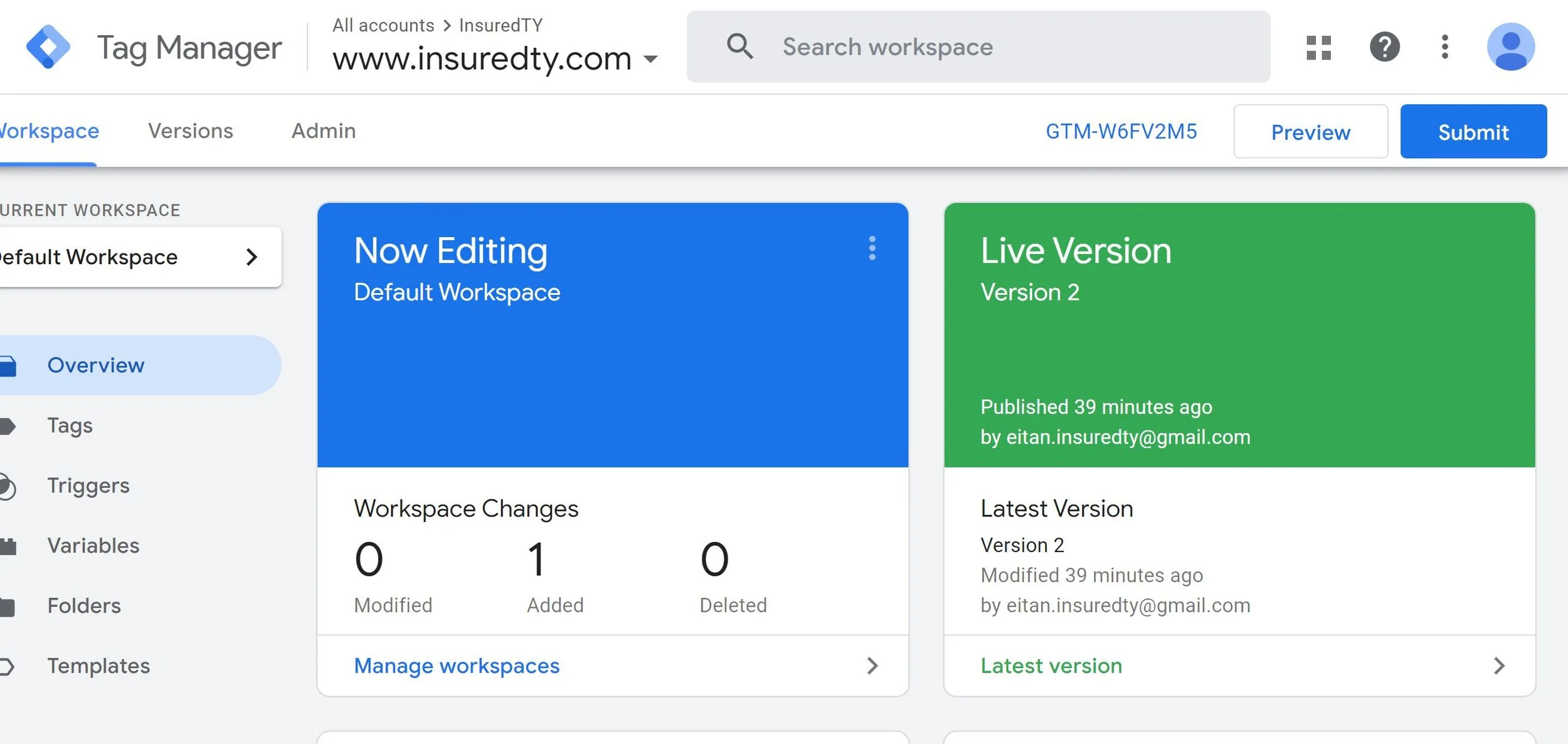
Task: Expand the Latest version row chevron
Action: pyautogui.click(x=1499, y=666)
